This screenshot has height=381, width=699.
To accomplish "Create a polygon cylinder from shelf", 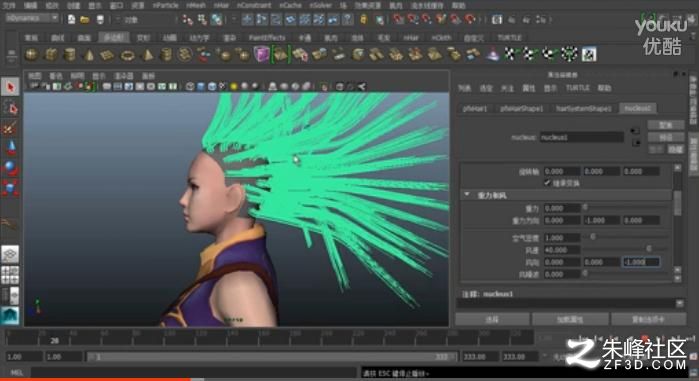I will point(70,54).
